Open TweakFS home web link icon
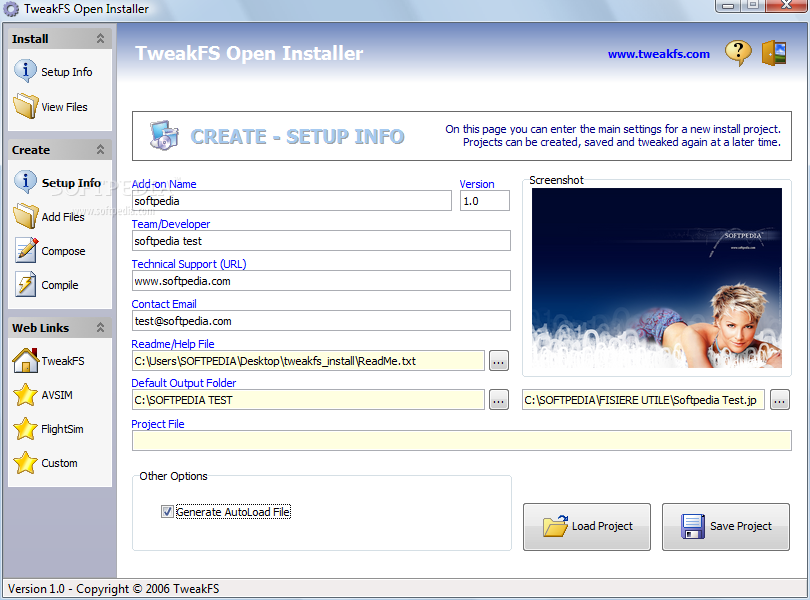The height and width of the screenshot is (600, 810). click(x=25, y=360)
